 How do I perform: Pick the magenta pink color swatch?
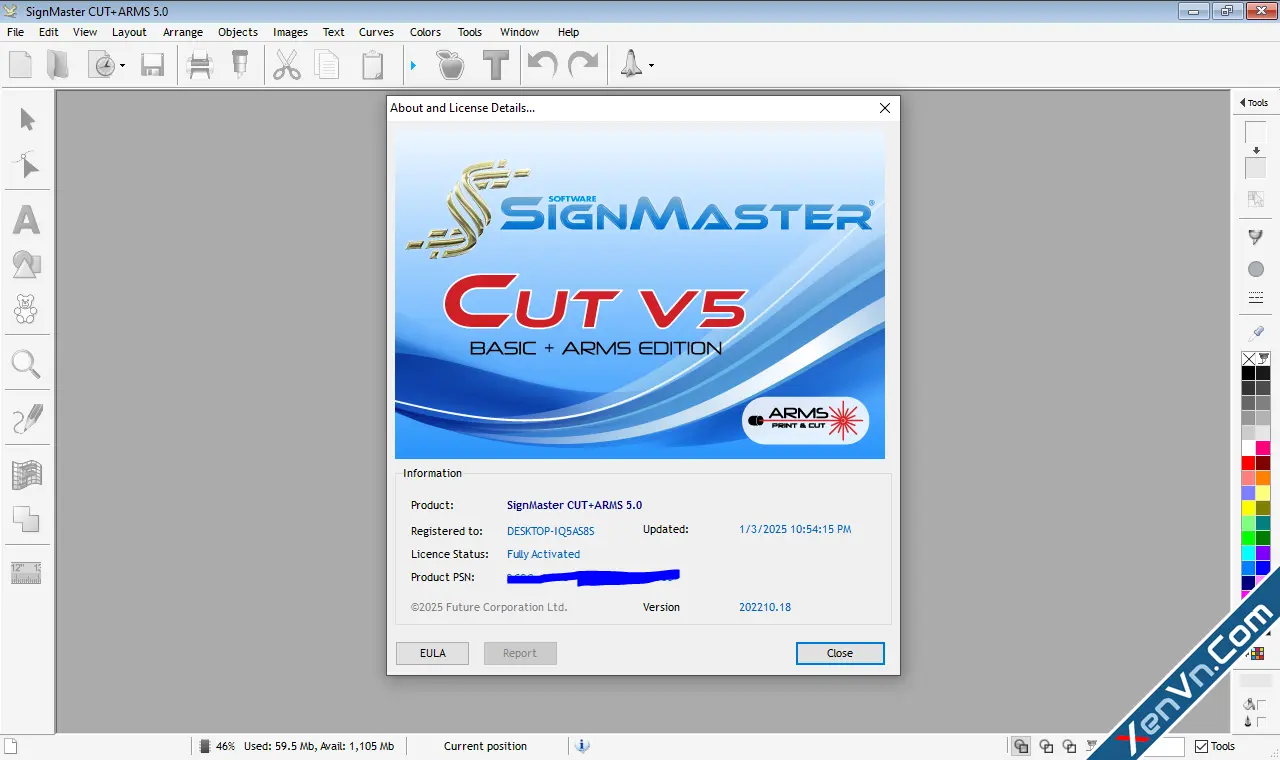[1264, 448]
